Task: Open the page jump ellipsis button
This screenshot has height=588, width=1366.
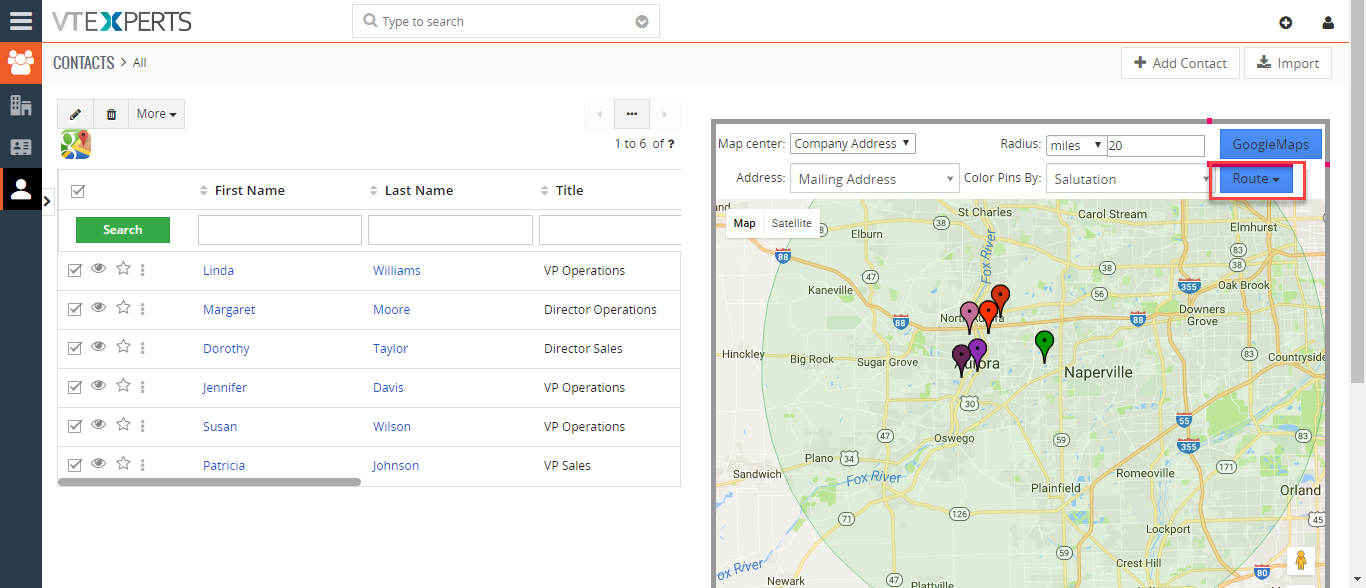Action: click(x=632, y=114)
